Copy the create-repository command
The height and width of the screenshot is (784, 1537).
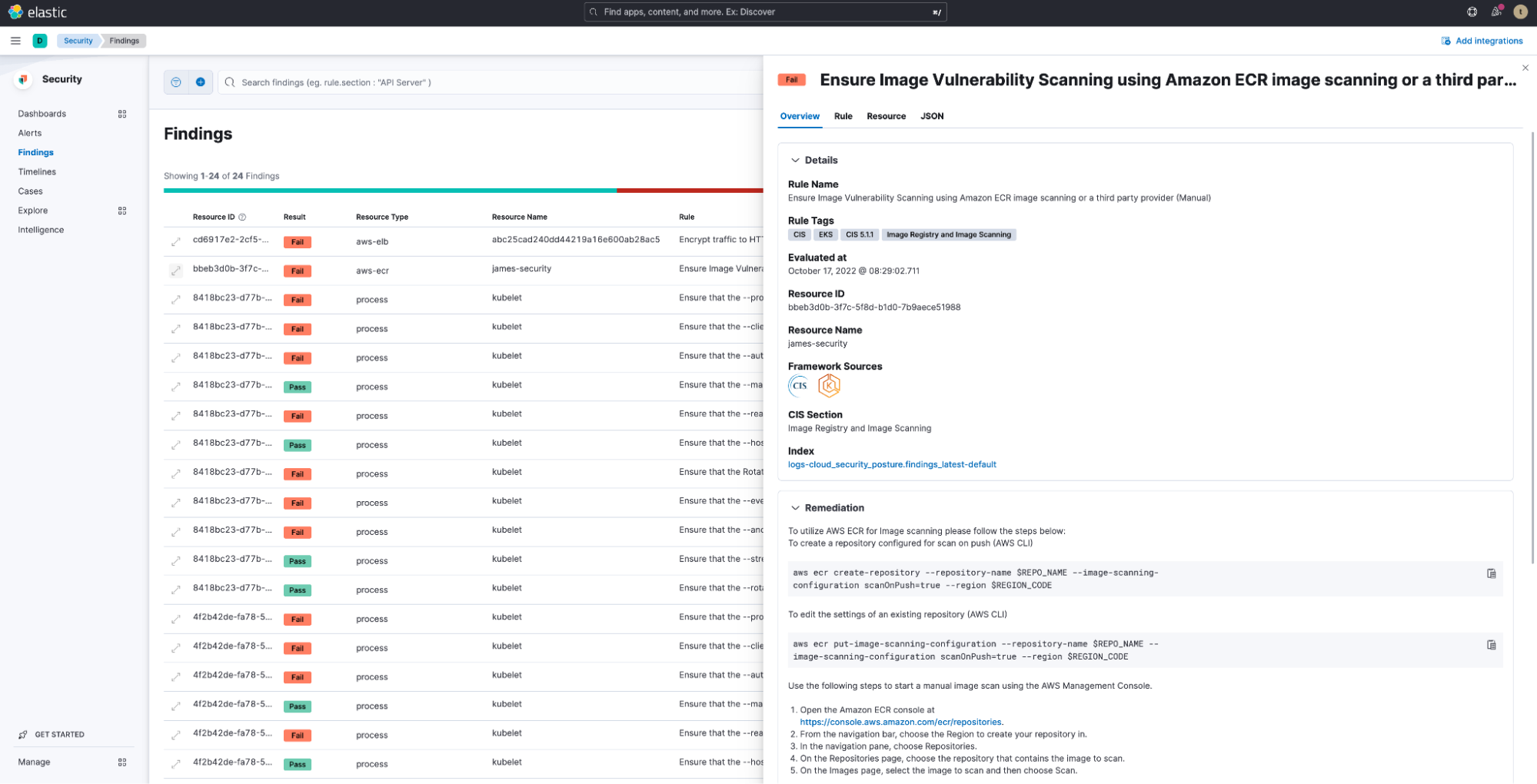point(1491,573)
